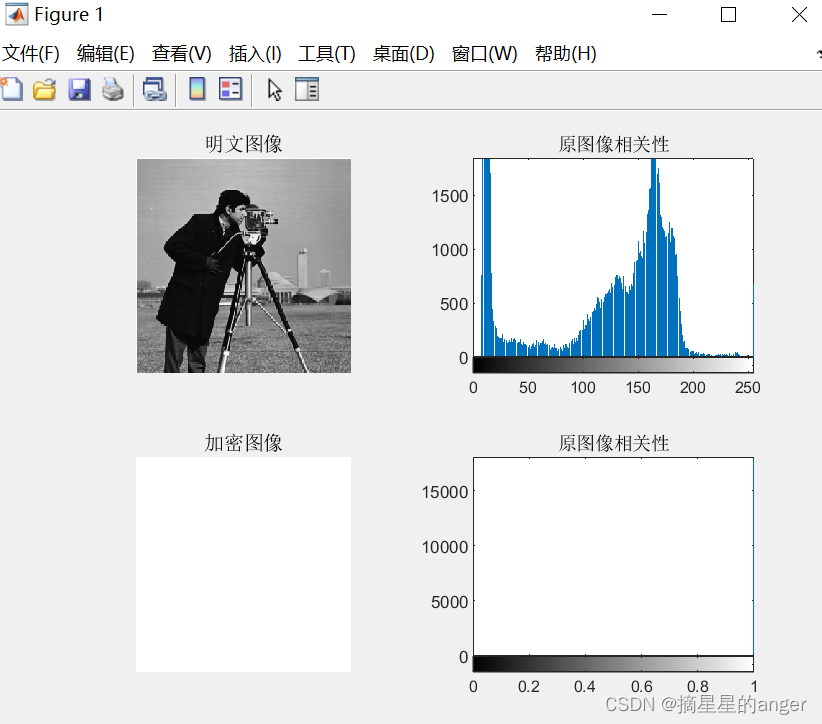Click the grayscale bar under the bottom histogram
The image size is (822, 724).
point(613,664)
